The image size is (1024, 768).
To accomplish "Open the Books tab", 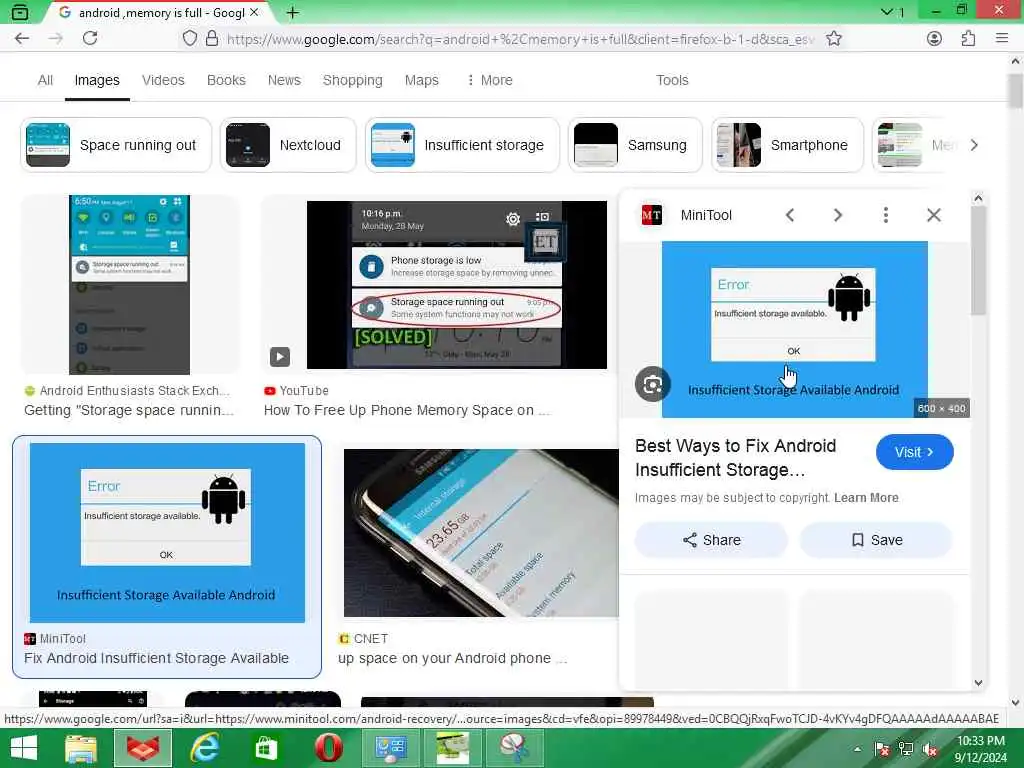I will [x=226, y=80].
